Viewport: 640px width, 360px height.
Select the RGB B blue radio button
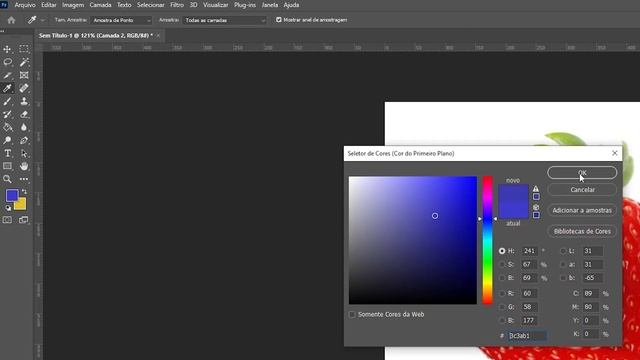502,320
